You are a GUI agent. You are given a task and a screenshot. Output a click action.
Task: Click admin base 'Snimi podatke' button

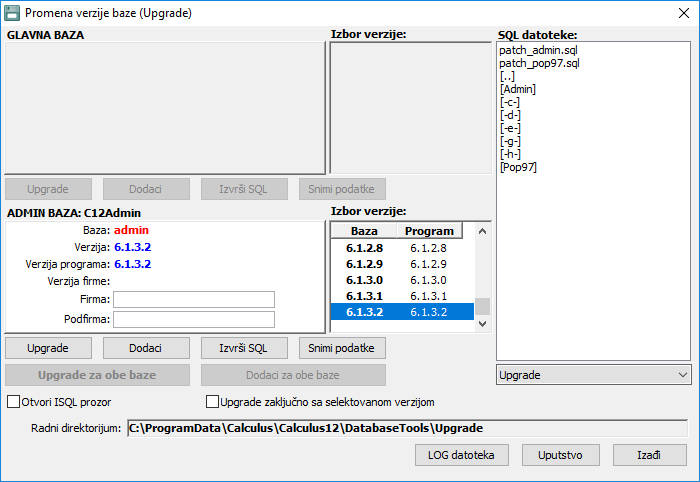pyautogui.click(x=342, y=348)
